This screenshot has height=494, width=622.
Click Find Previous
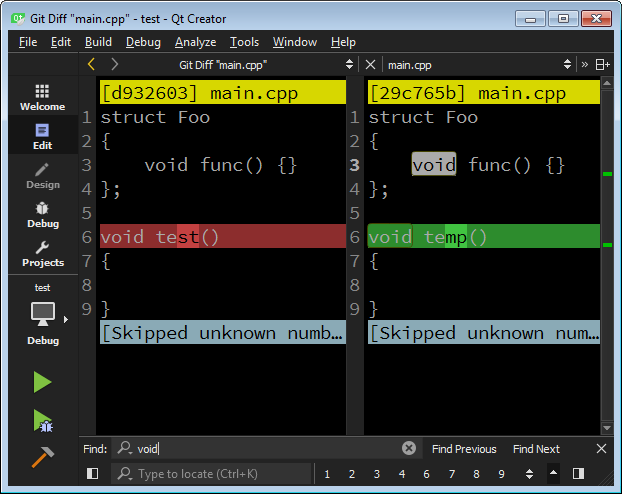click(x=464, y=449)
